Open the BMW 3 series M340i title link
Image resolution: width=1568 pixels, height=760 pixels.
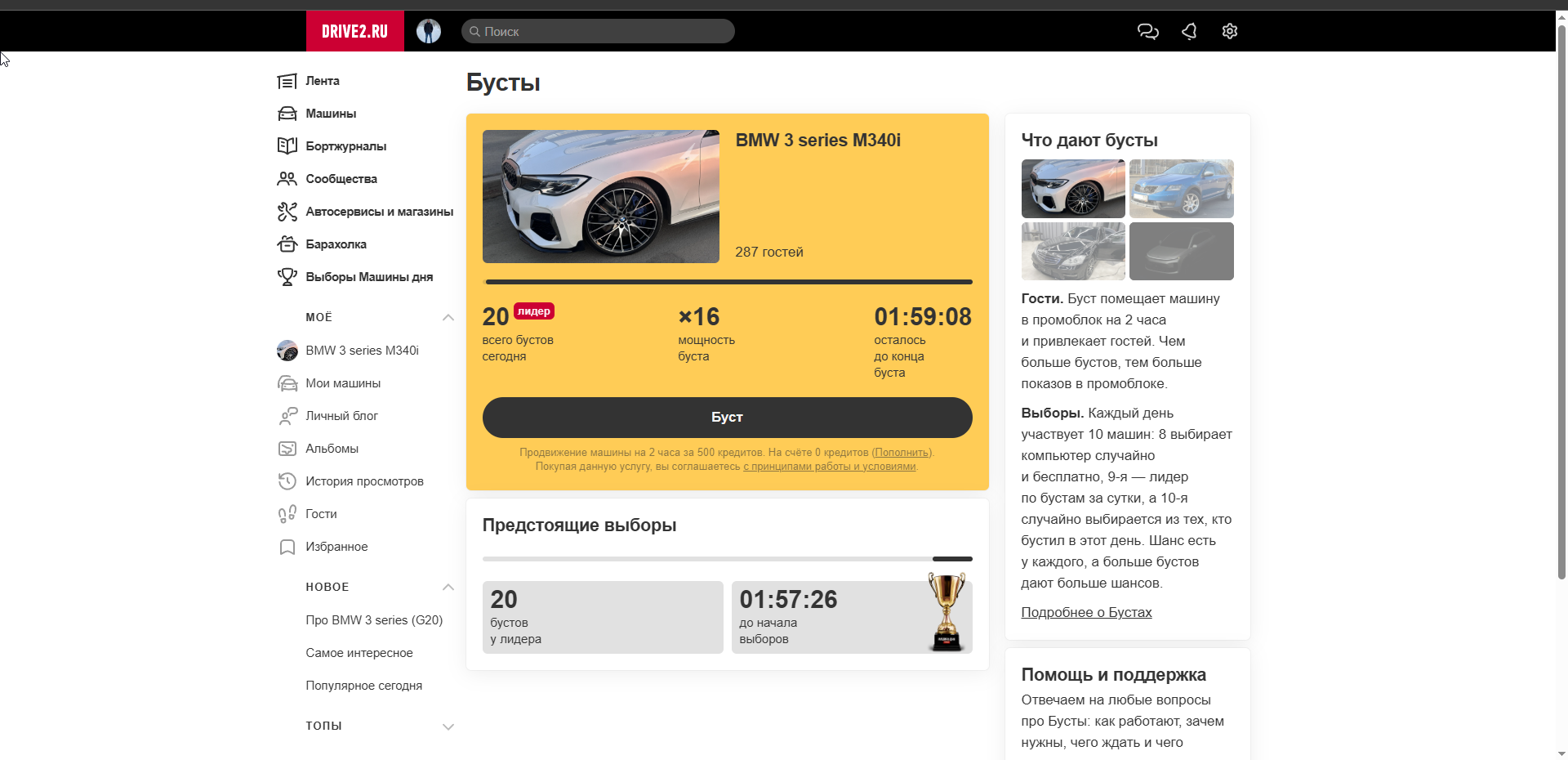[x=817, y=141]
